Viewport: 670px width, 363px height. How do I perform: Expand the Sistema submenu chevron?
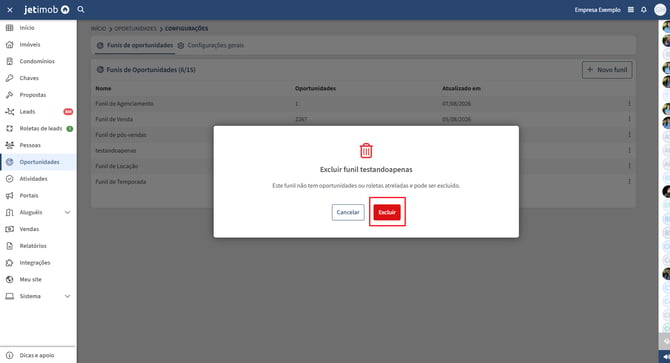(x=68, y=296)
